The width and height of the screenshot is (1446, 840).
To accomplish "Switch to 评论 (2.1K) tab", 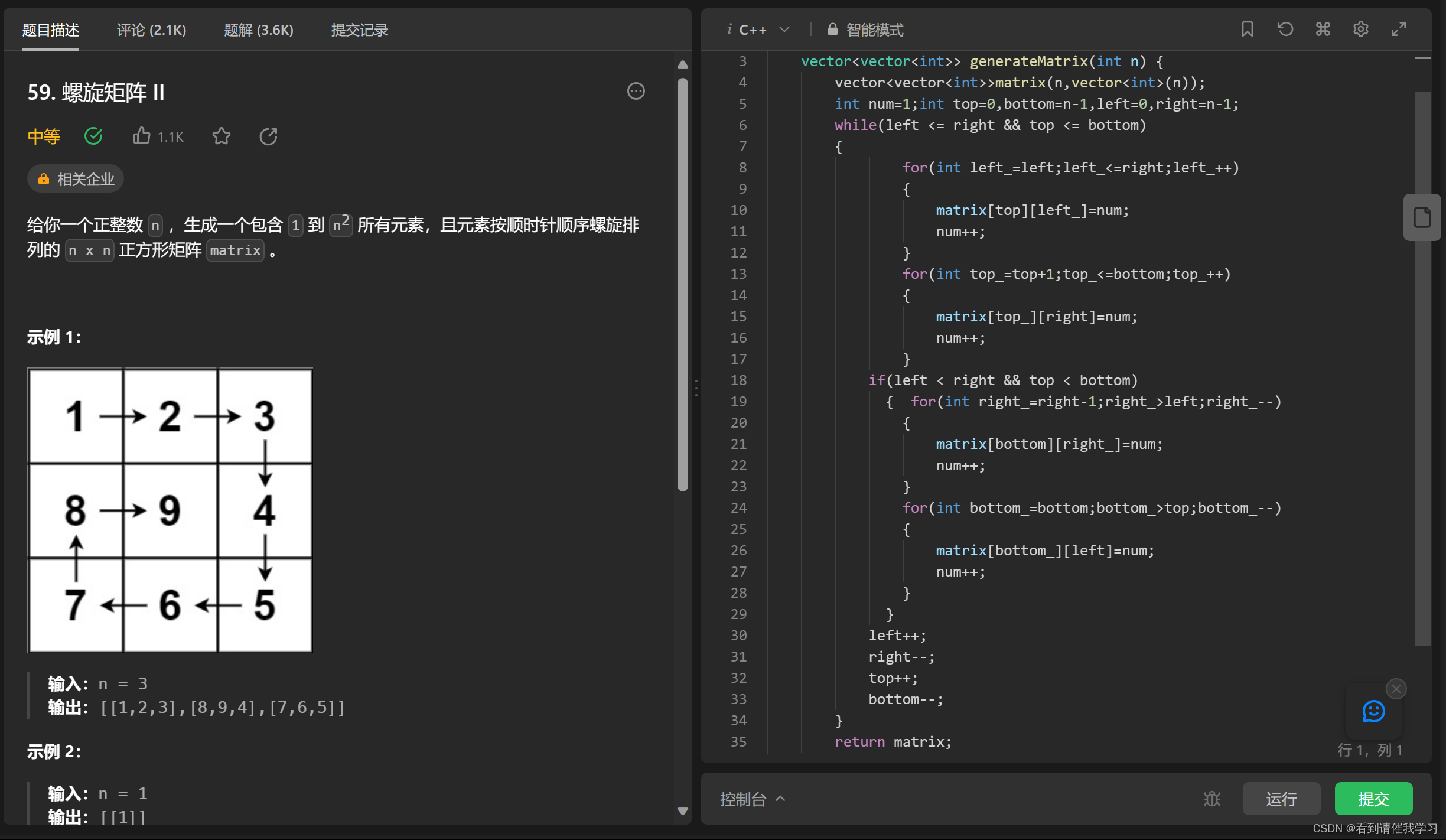I will point(151,30).
